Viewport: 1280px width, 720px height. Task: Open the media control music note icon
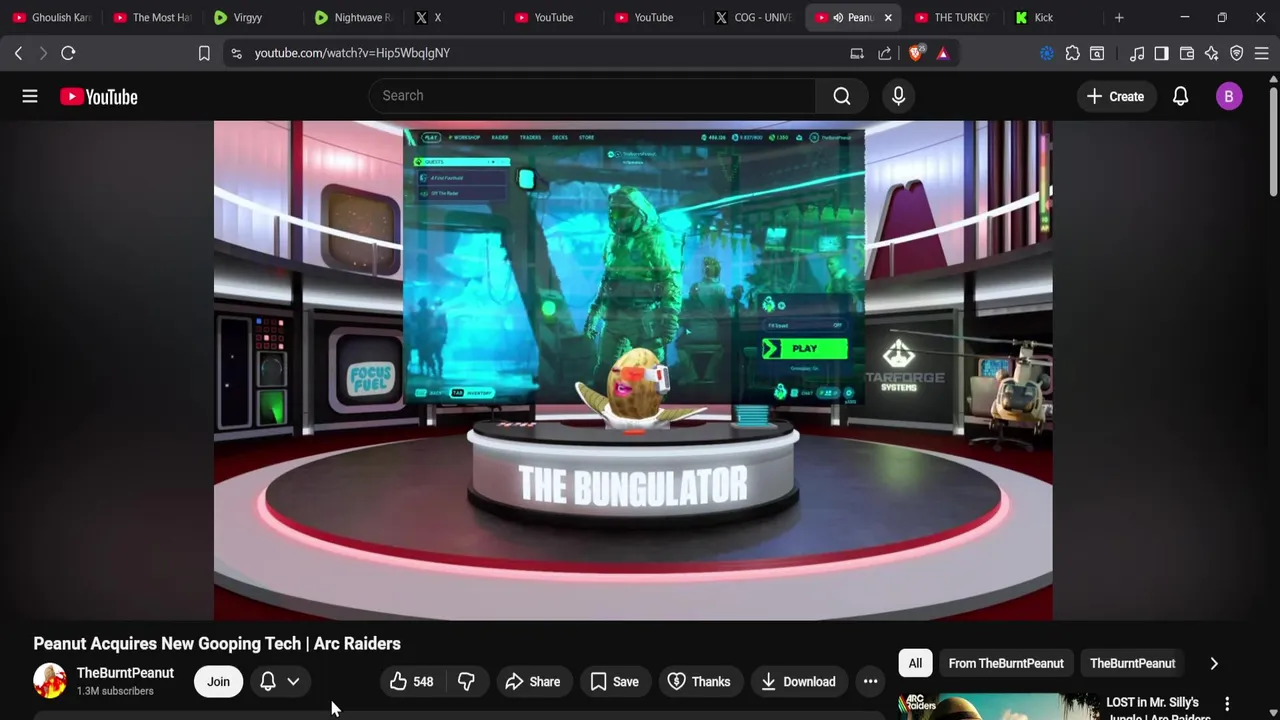click(x=1137, y=53)
